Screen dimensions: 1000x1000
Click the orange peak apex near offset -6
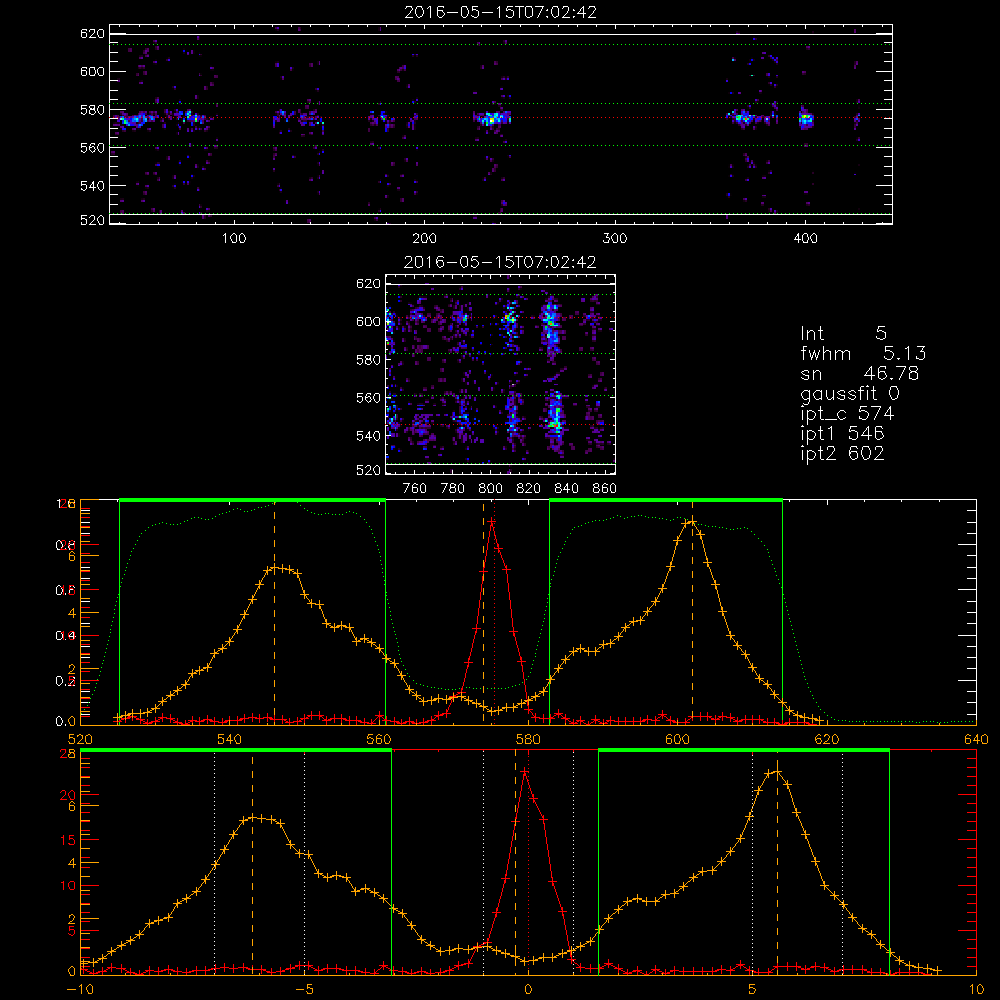coord(253,818)
